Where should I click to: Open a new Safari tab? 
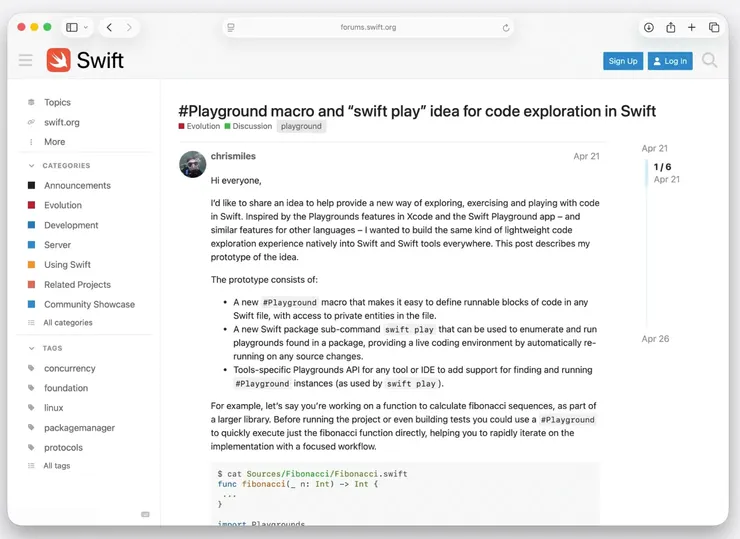pyautogui.click(x=691, y=27)
